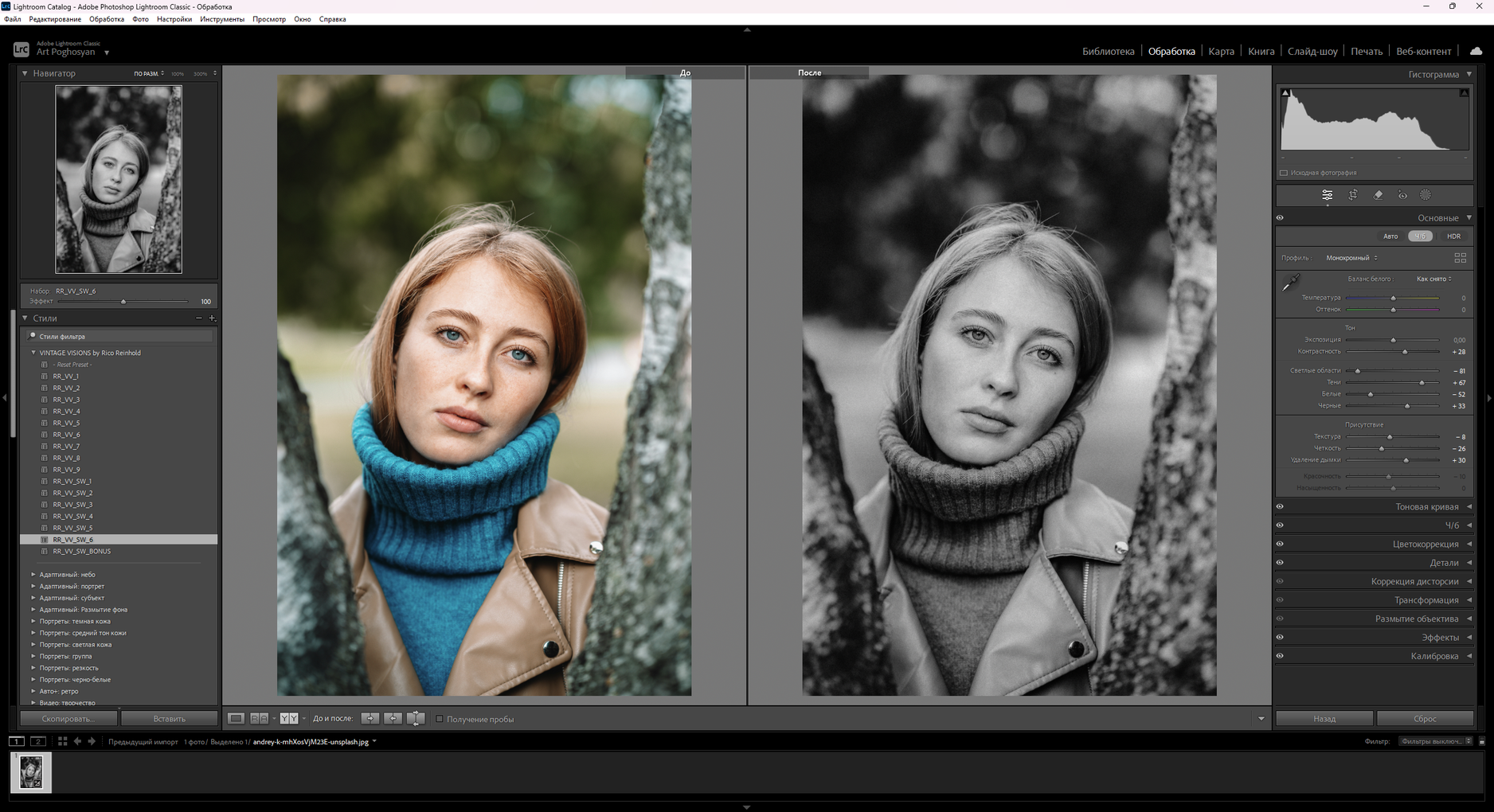Switch to grid view in filmstrip bar
1494x812 pixels.
click(62, 741)
